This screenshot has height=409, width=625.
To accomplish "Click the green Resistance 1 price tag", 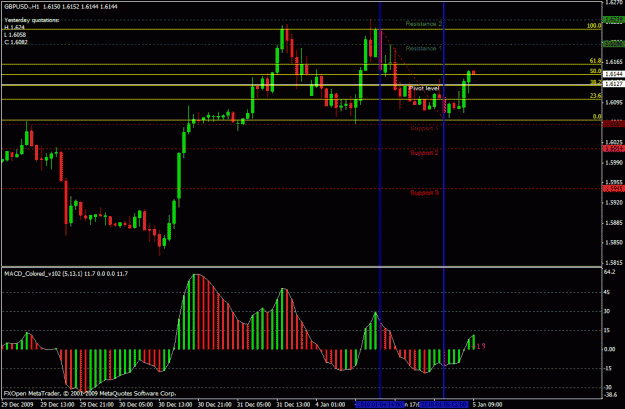I will coord(614,43).
